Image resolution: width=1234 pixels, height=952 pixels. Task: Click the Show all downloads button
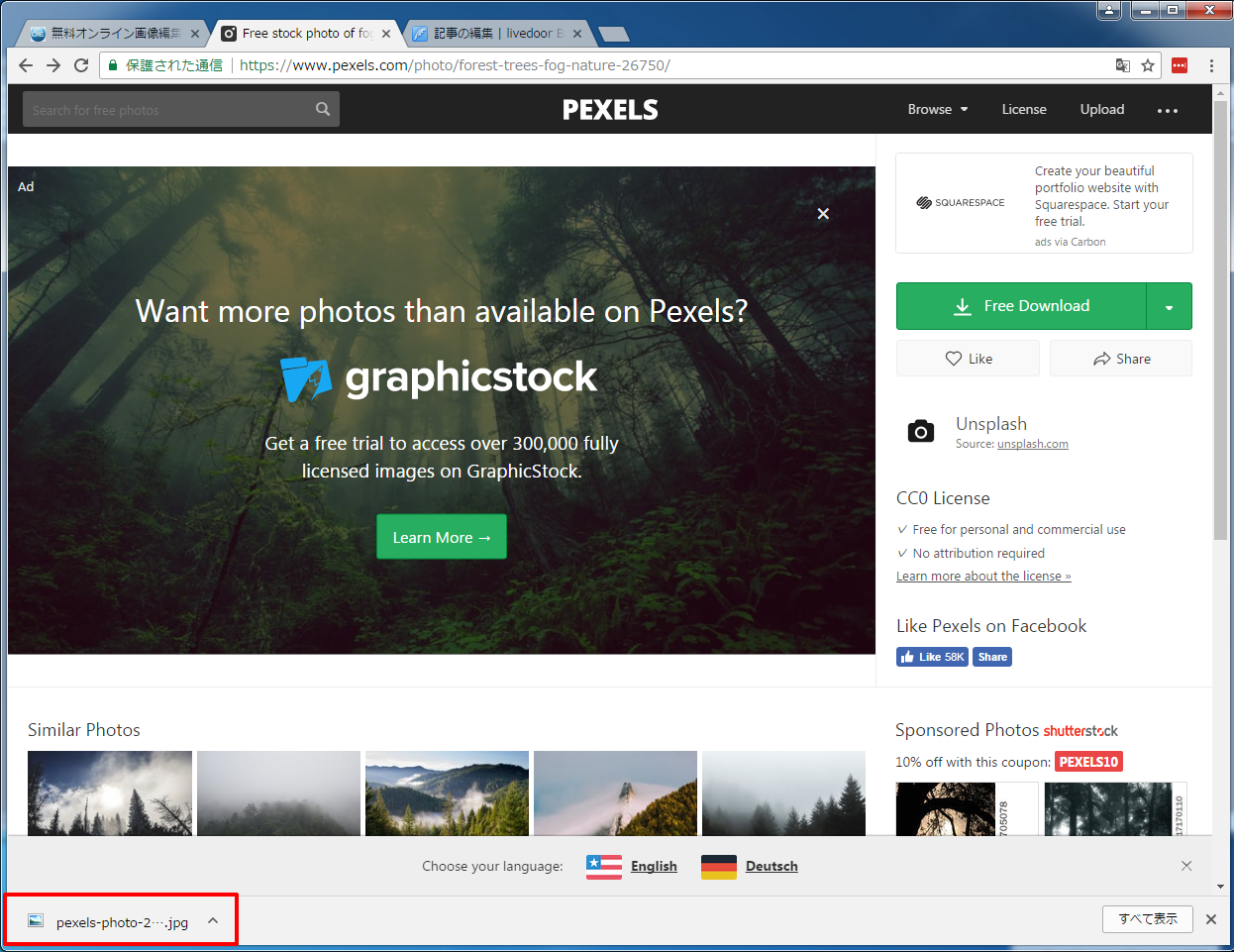(1148, 919)
